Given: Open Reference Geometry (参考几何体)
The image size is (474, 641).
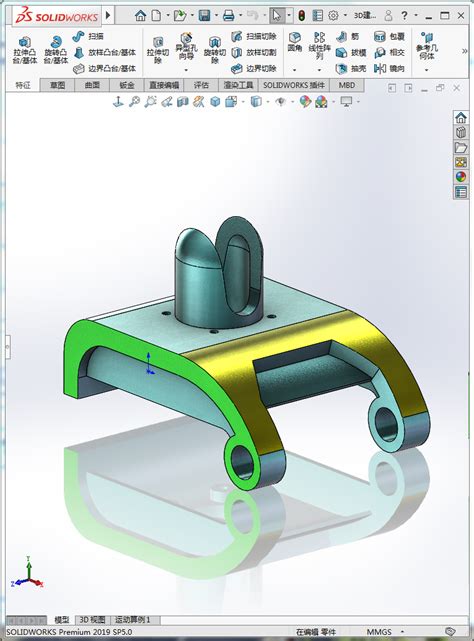Looking at the screenshot, I should [427, 46].
